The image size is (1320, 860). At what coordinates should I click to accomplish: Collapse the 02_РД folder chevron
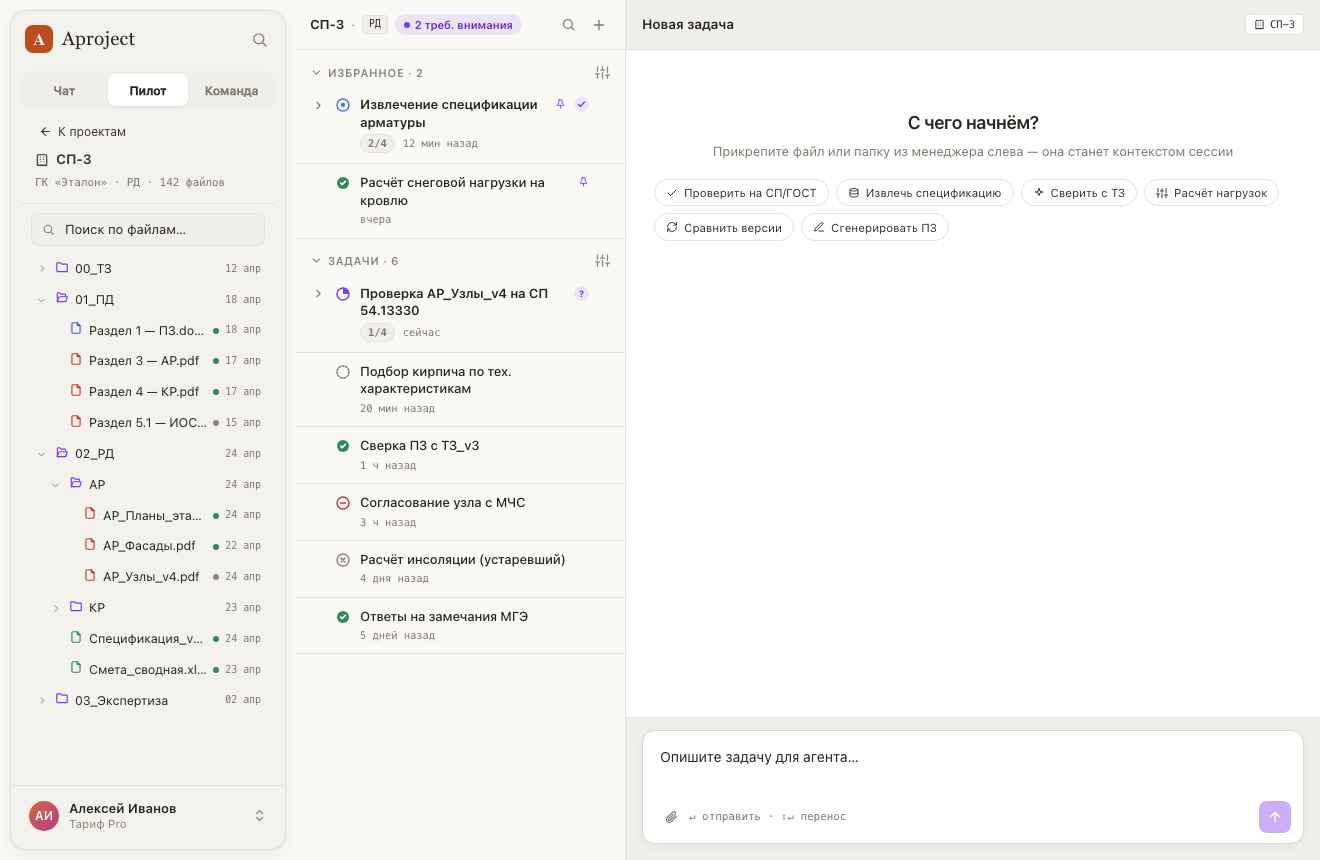(42, 453)
